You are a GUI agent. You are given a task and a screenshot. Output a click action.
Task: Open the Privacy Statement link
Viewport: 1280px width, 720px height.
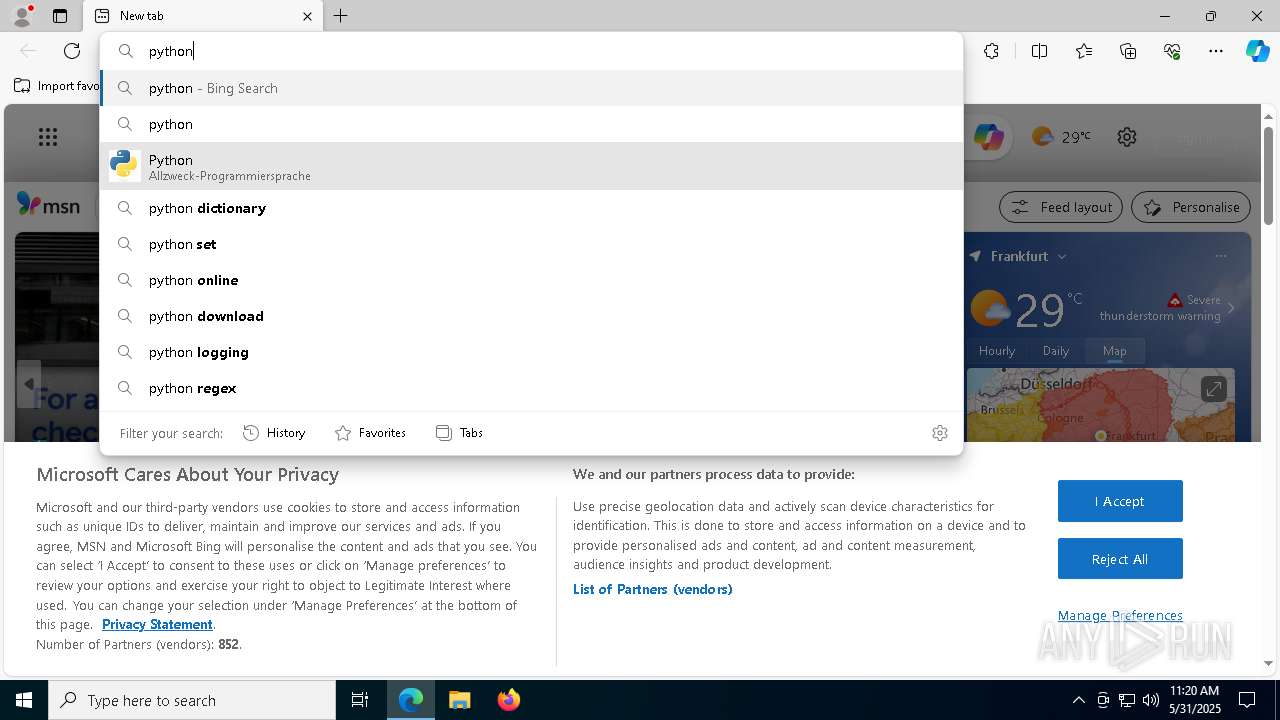(x=157, y=624)
